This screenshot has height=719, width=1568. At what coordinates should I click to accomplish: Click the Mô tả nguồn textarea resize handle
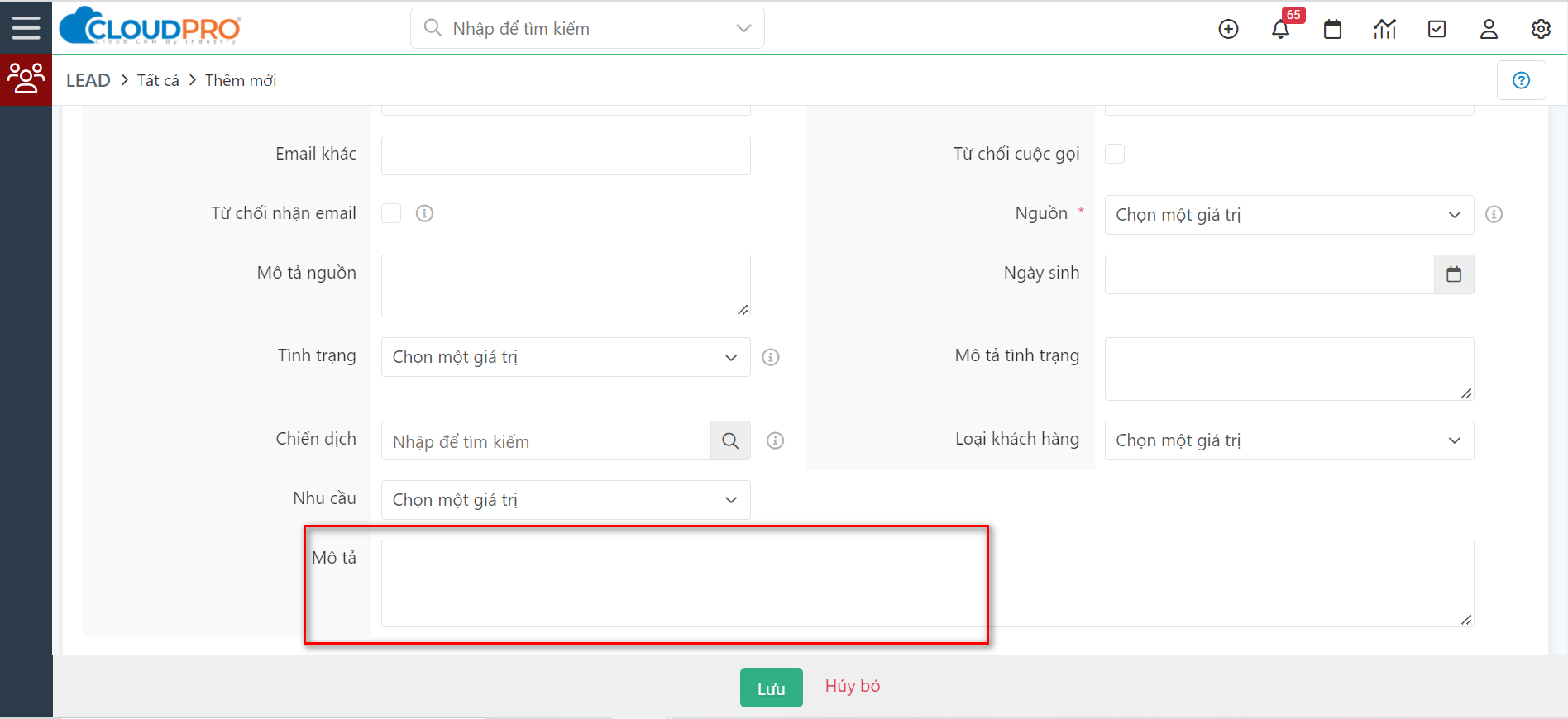click(x=743, y=310)
